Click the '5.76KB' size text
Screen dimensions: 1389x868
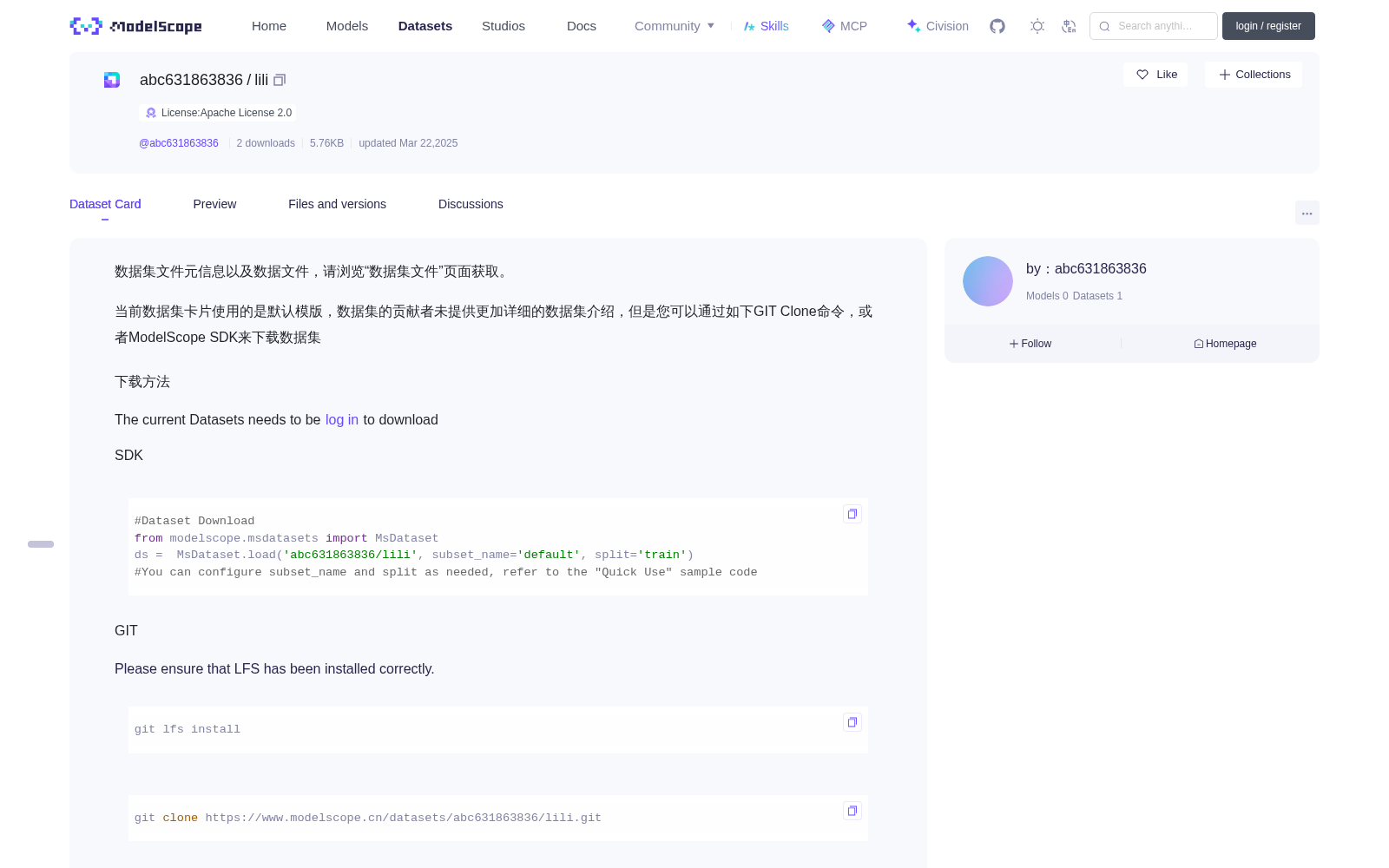pos(326,143)
